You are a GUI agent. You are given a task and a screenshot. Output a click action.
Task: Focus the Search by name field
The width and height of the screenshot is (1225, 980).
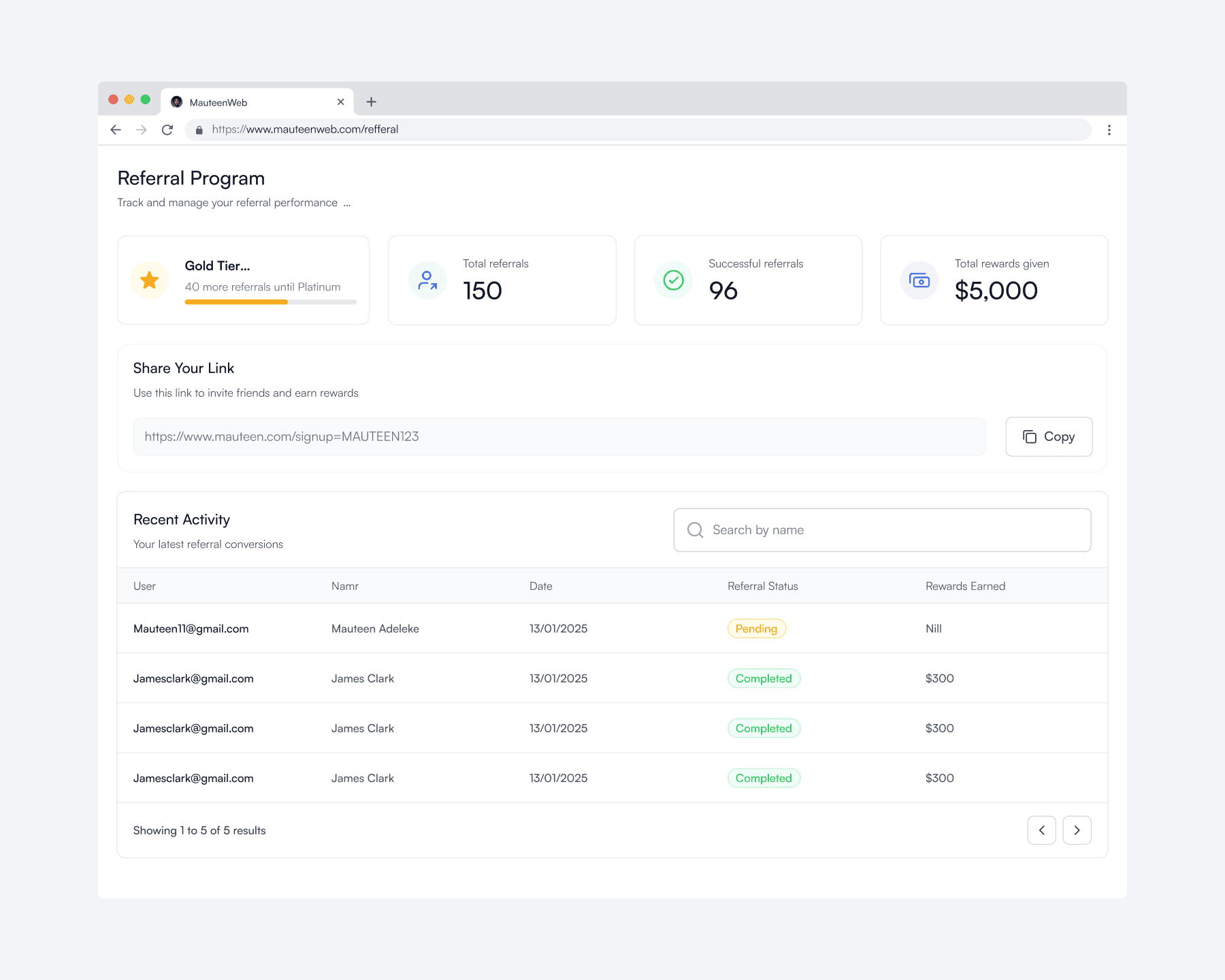[x=882, y=530]
